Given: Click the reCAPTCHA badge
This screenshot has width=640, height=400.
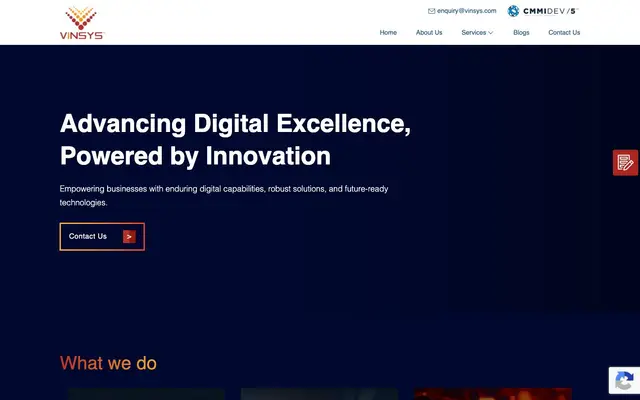Looking at the screenshot, I should (624, 380).
